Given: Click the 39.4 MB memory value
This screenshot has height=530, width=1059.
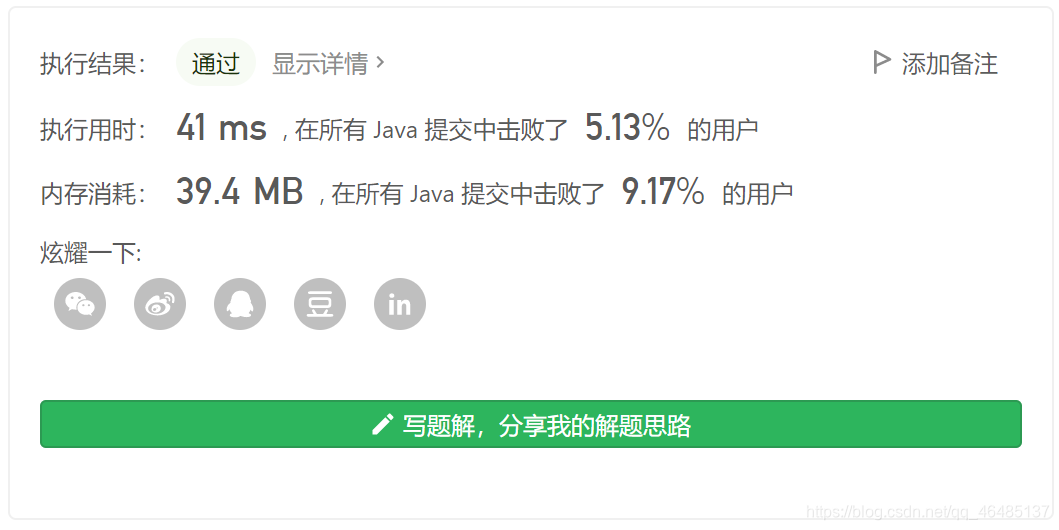Looking at the screenshot, I should [239, 191].
